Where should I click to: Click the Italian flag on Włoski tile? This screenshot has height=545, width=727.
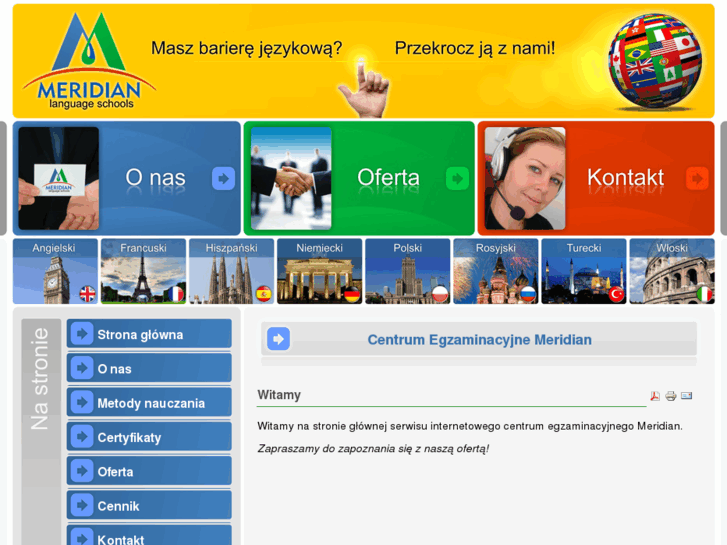point(704,294)
